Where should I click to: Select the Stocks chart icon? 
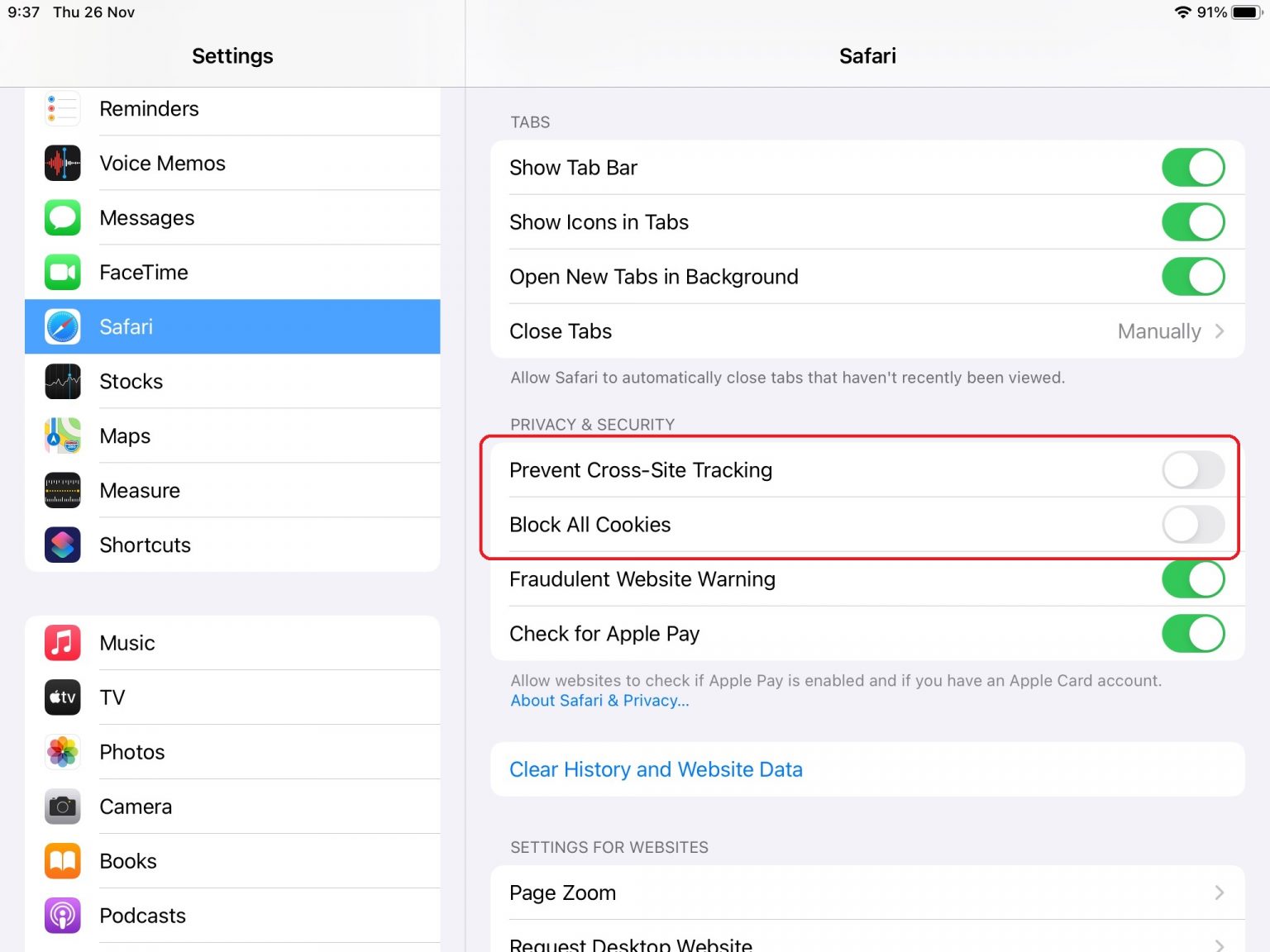pyautogui.click(x=63, y=382)
